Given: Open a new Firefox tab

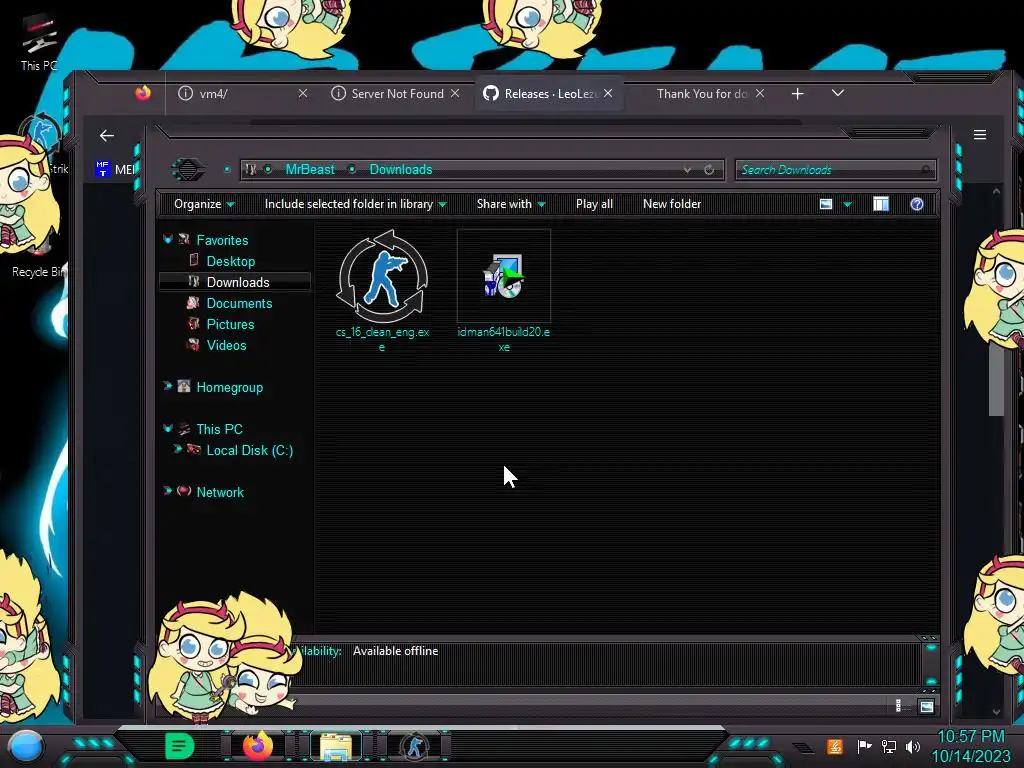Looking at the screenshot, I should [x=797, y=94].
